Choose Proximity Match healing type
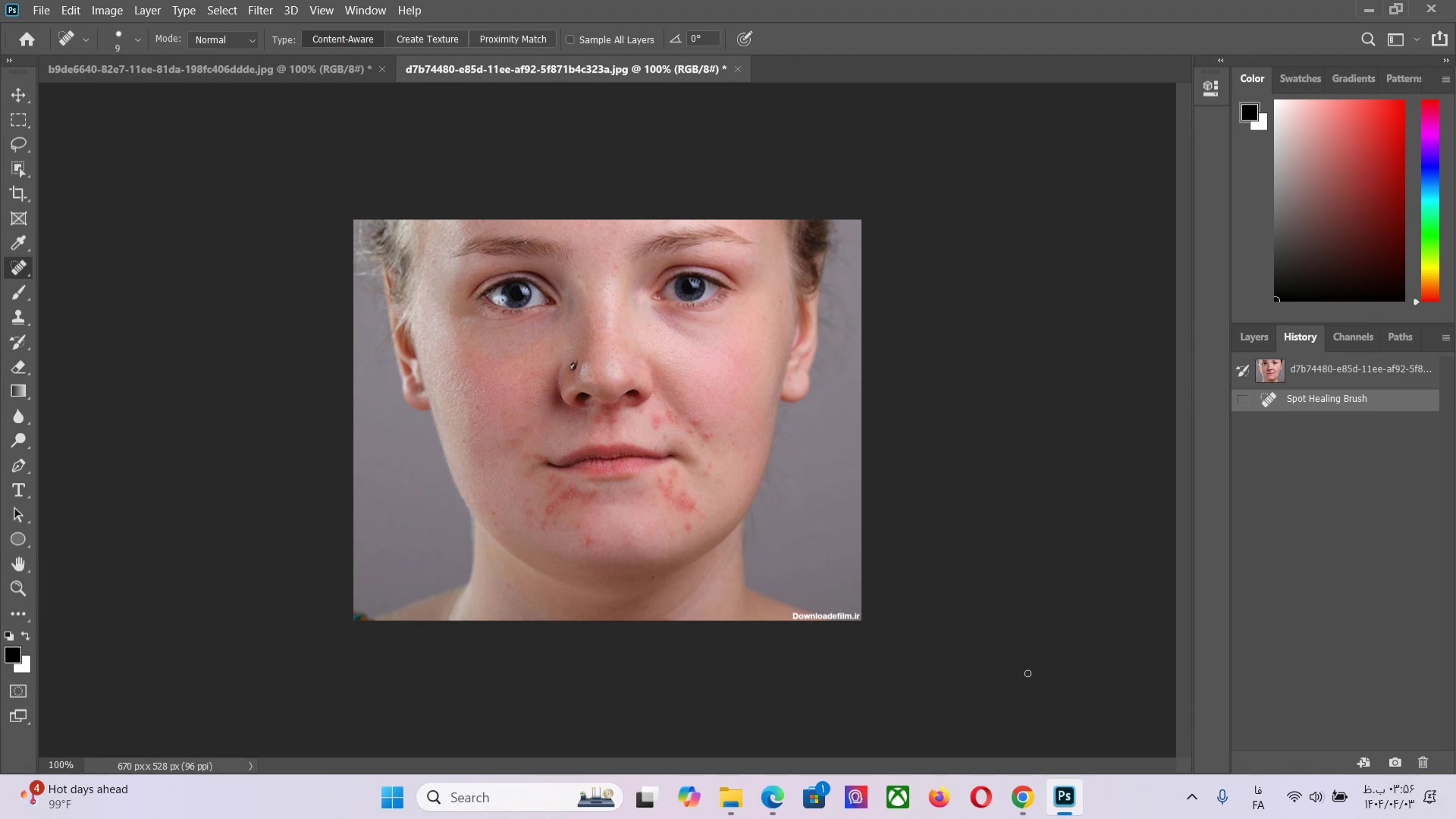 513,39
